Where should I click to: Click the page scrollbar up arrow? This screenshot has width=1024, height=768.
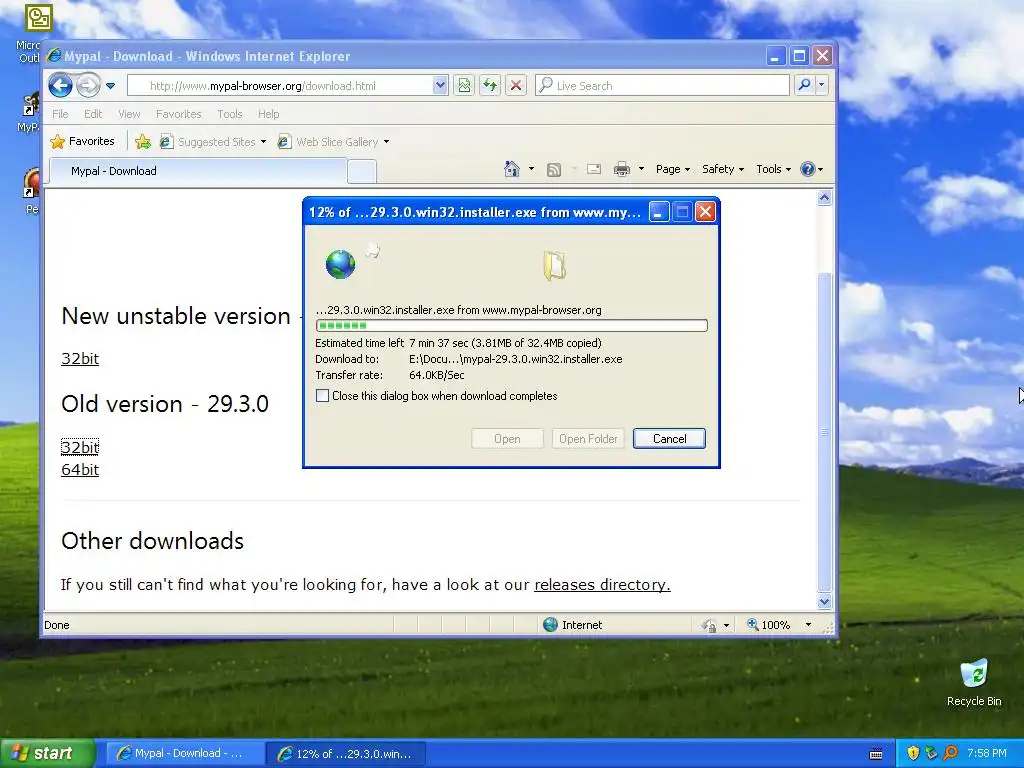[x=824, y=198]
